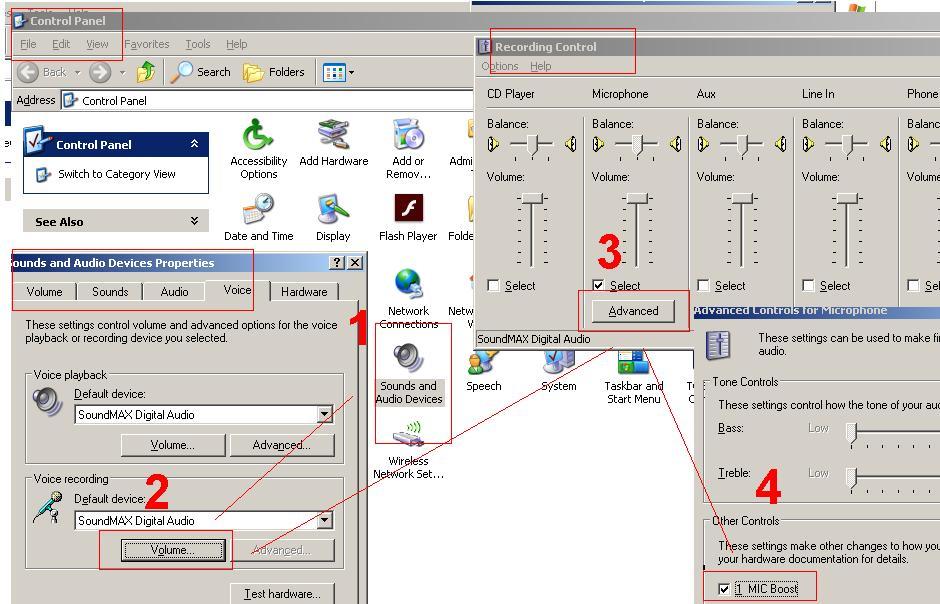Image resolution: width=940 pixels, height=604 pixels.
Task: Open voice playback default device dropdown
Action: point(324,414)
